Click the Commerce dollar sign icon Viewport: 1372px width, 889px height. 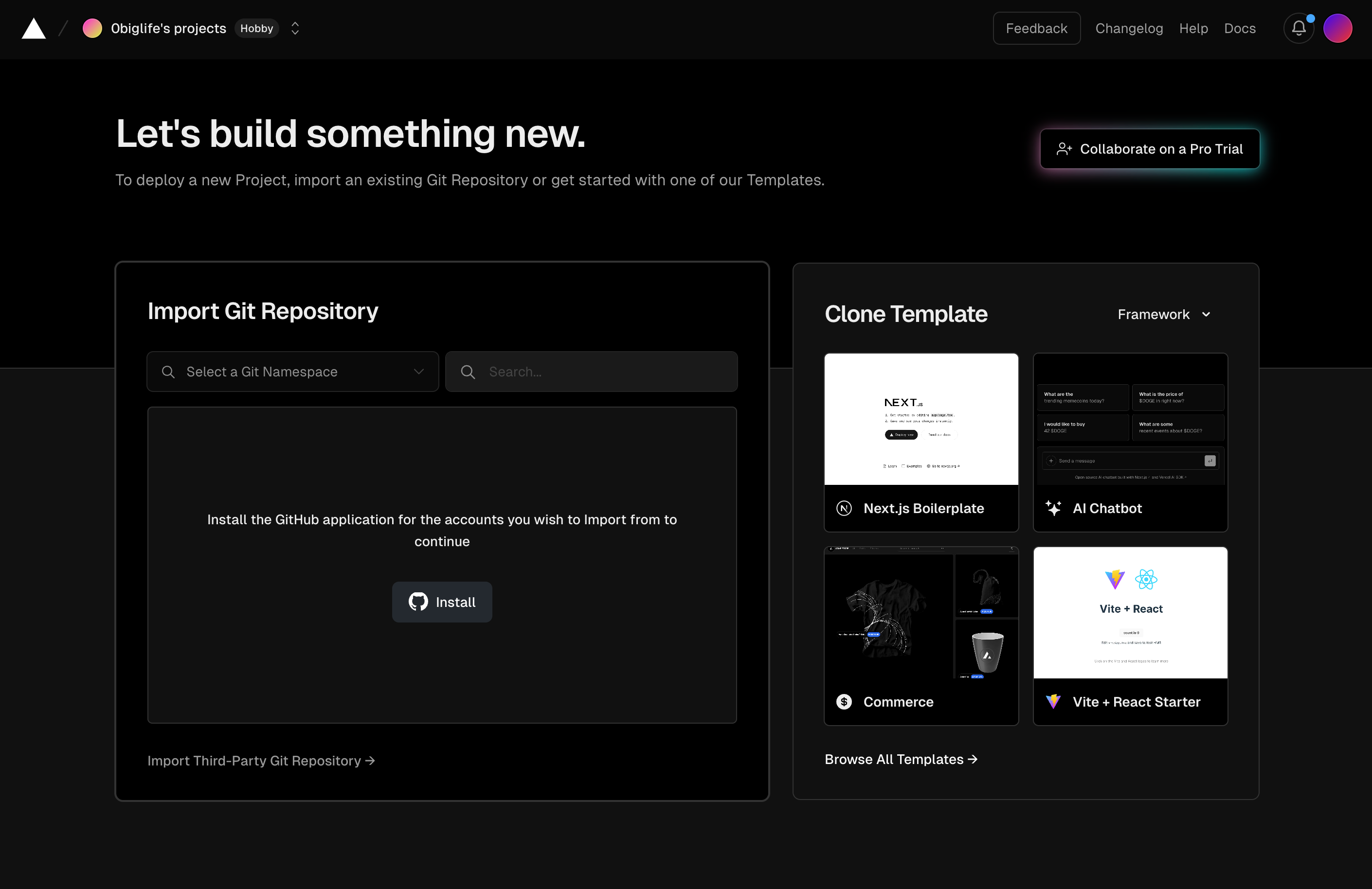click(x=844, y=702)
